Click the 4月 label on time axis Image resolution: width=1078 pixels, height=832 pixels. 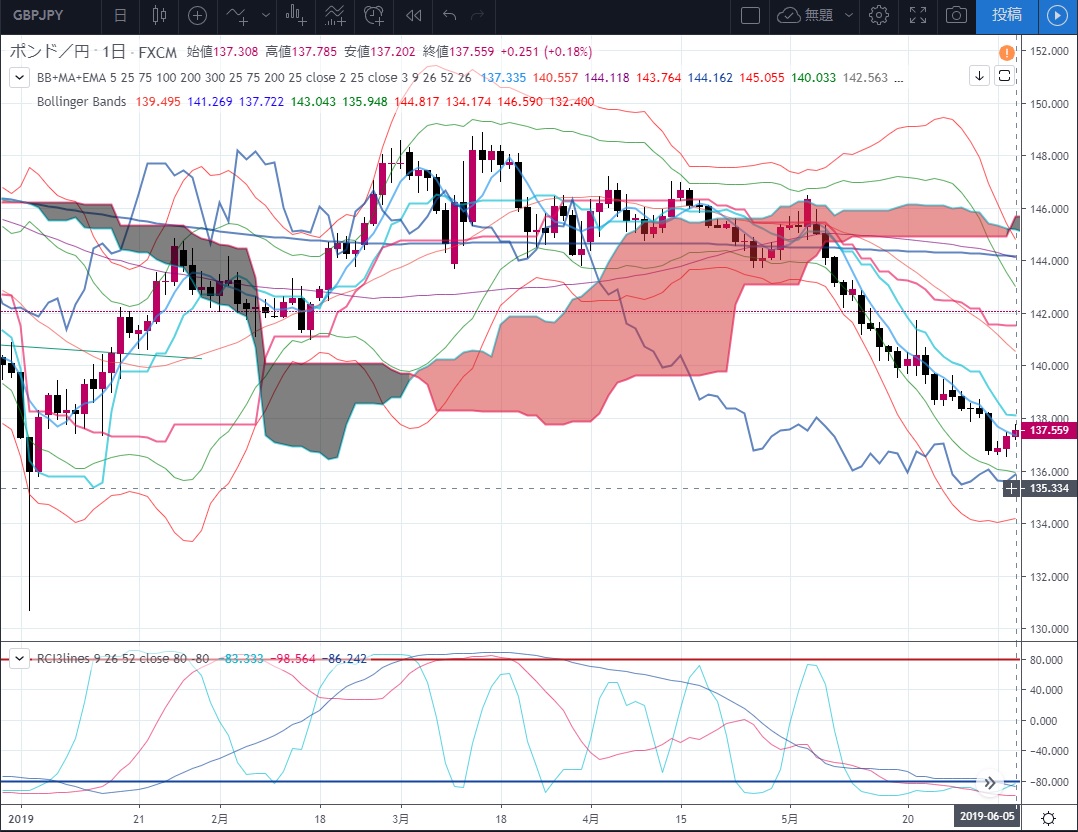[x=590, y=819]
